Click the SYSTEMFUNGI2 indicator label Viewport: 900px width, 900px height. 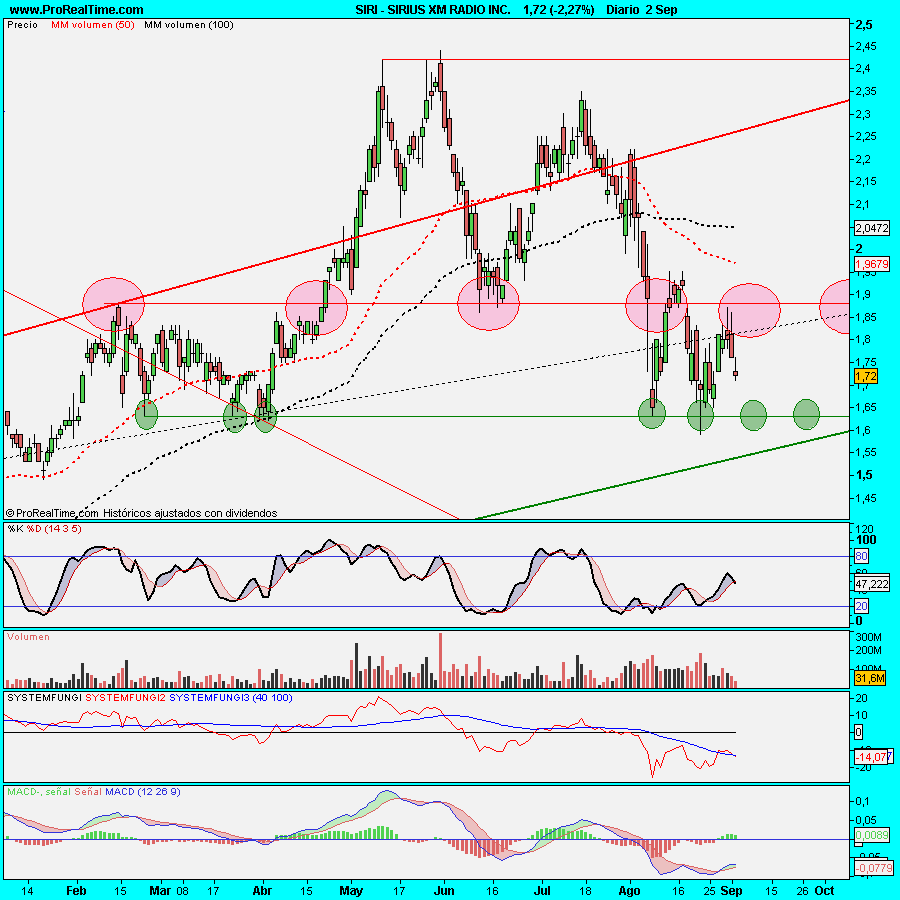125,698
